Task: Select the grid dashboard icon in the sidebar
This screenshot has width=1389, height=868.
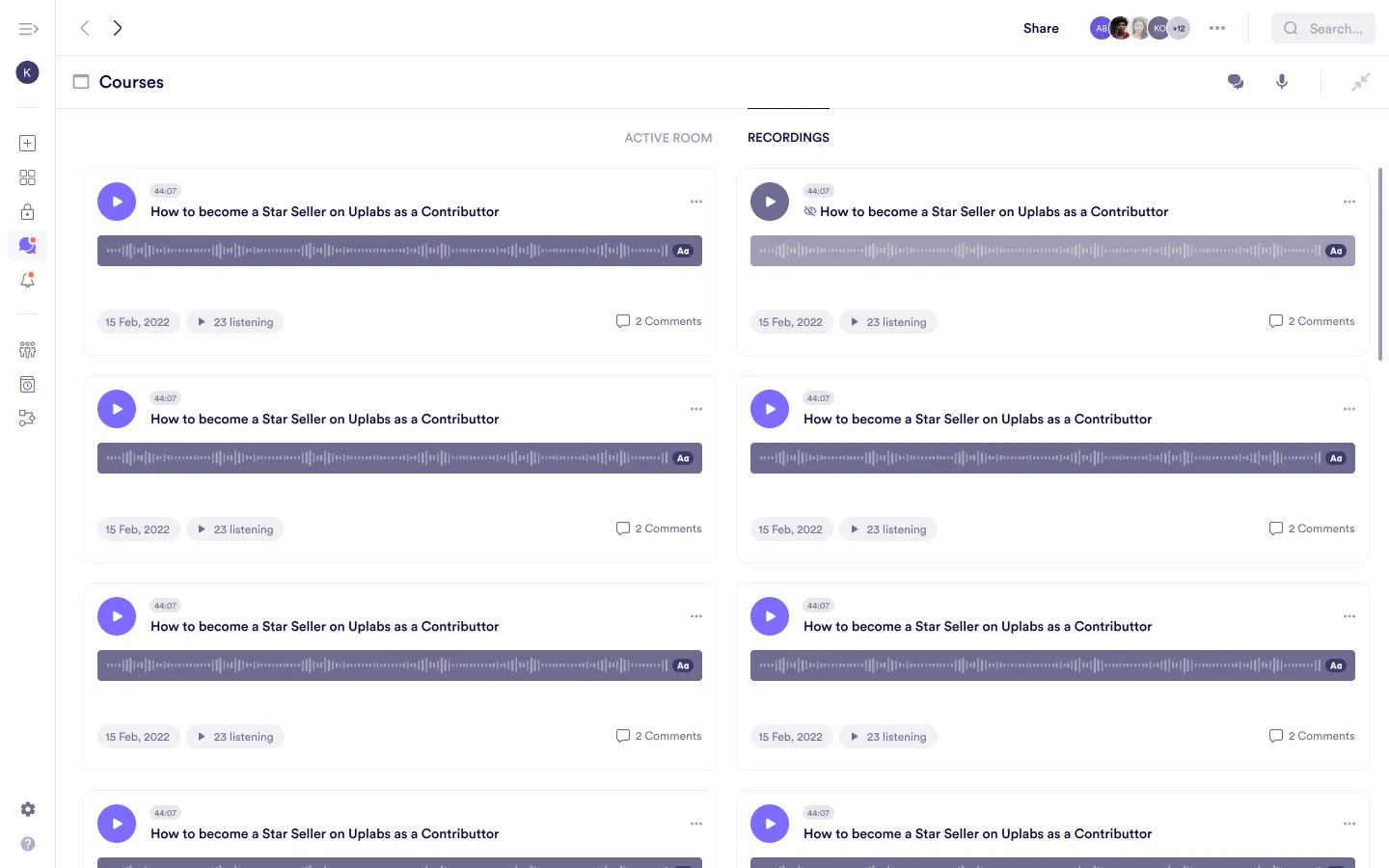Action: point(27,176)
